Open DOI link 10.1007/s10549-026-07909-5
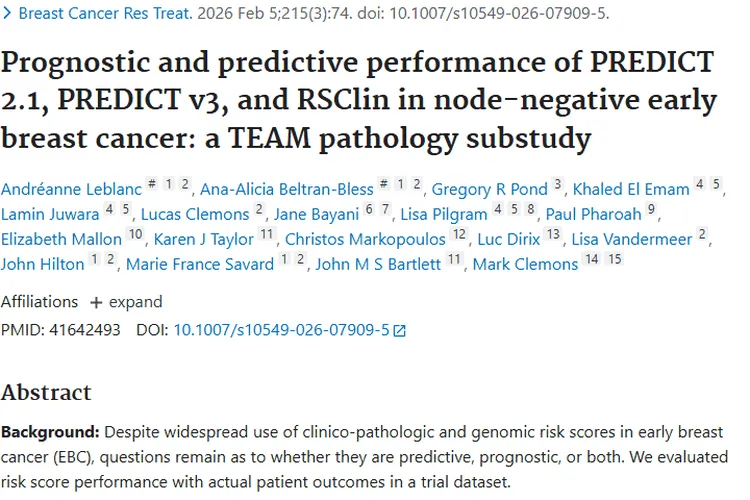The height and width of the screenshot is (500, 750). [x=281, y=329]
